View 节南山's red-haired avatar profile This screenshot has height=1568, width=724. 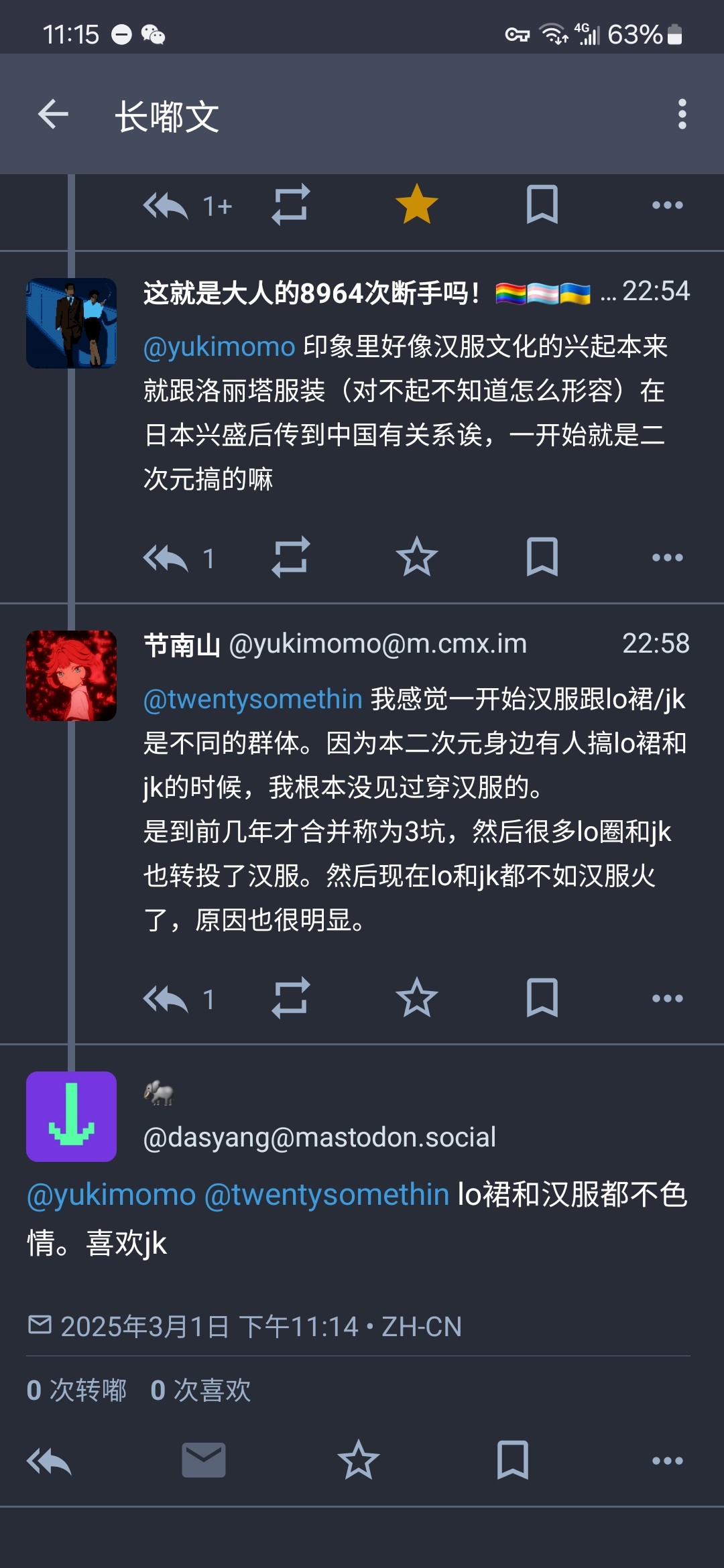pyautogui.click(x=71, y=675)
